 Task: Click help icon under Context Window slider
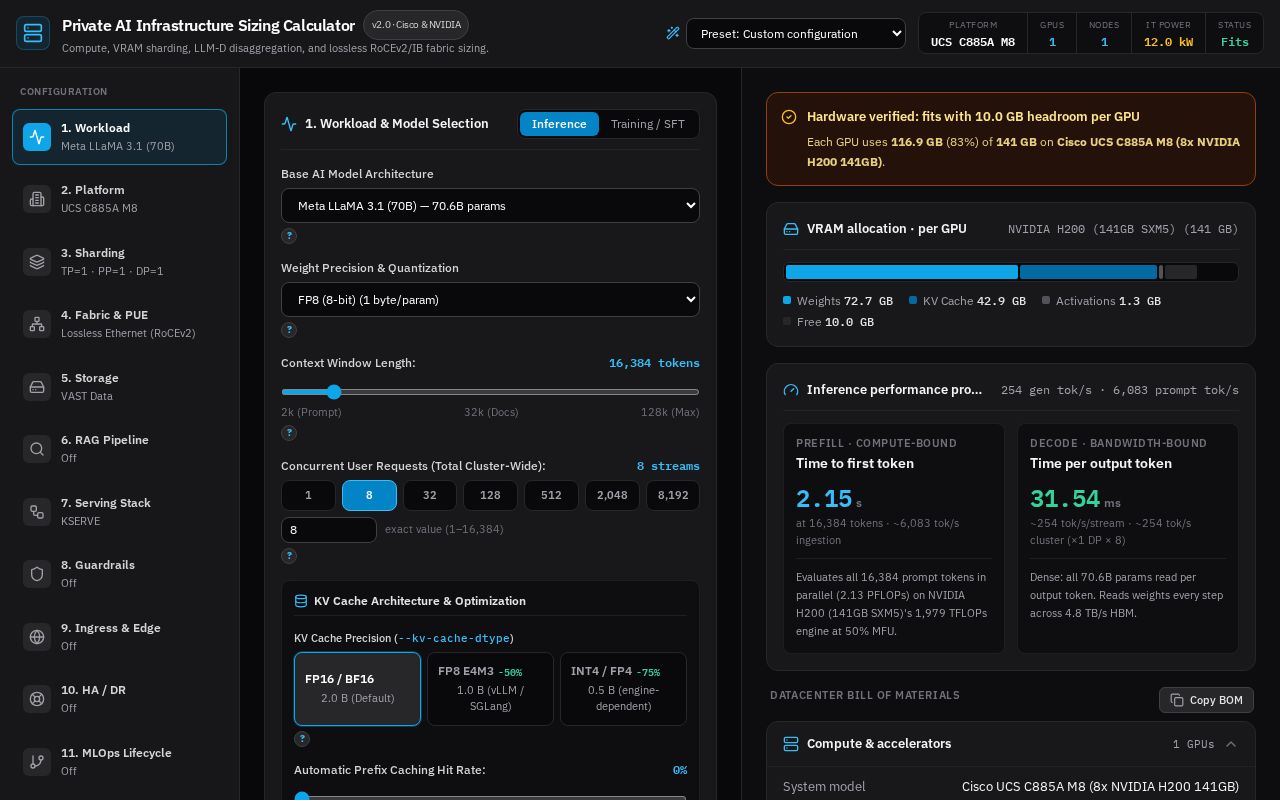tap(289, 433)
